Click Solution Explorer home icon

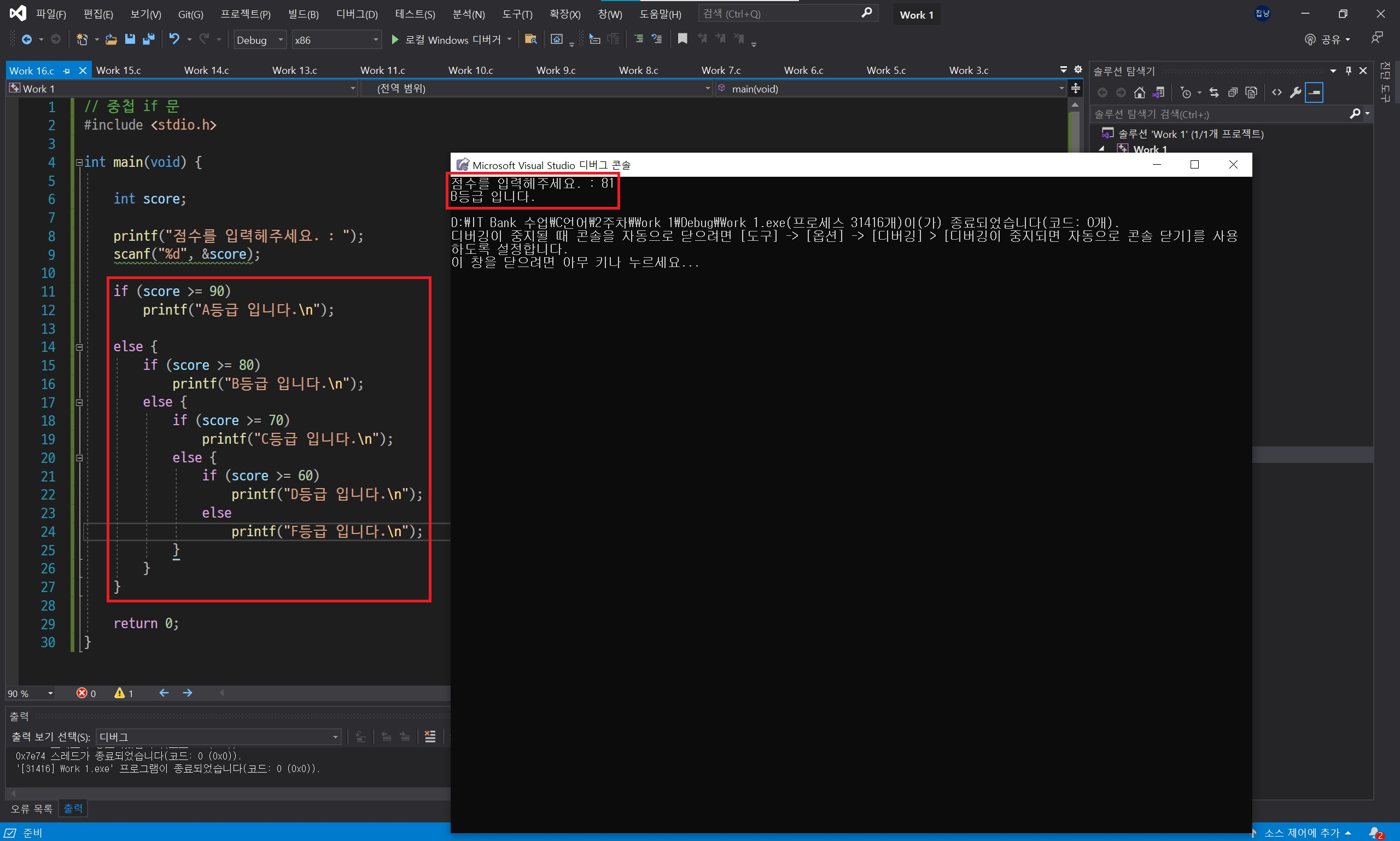[x=1140, y=92]
